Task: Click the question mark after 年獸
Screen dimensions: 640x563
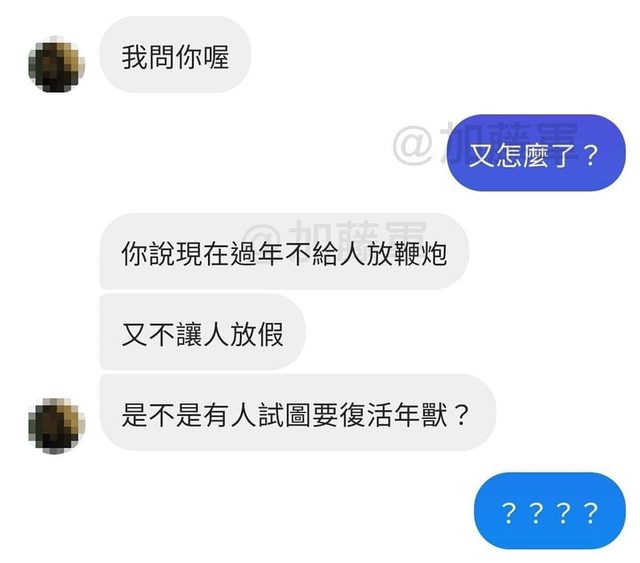Action: (x=460, y=415)
